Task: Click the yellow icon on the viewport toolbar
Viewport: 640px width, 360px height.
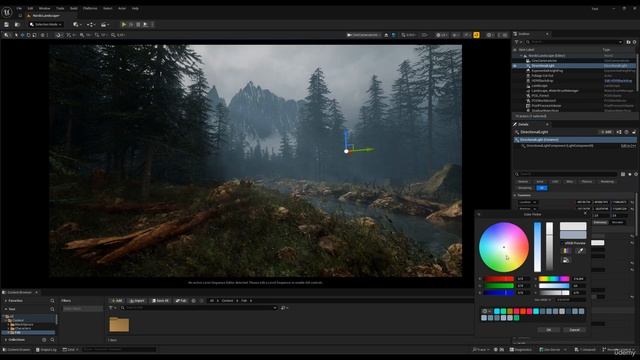Action: [476, 35]
